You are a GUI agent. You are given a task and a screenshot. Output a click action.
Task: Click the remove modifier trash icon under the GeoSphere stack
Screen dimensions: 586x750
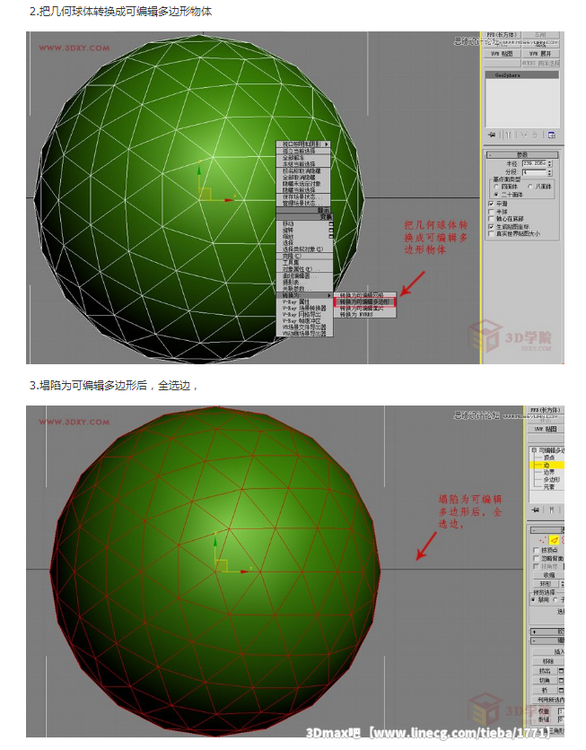(535, 135)
